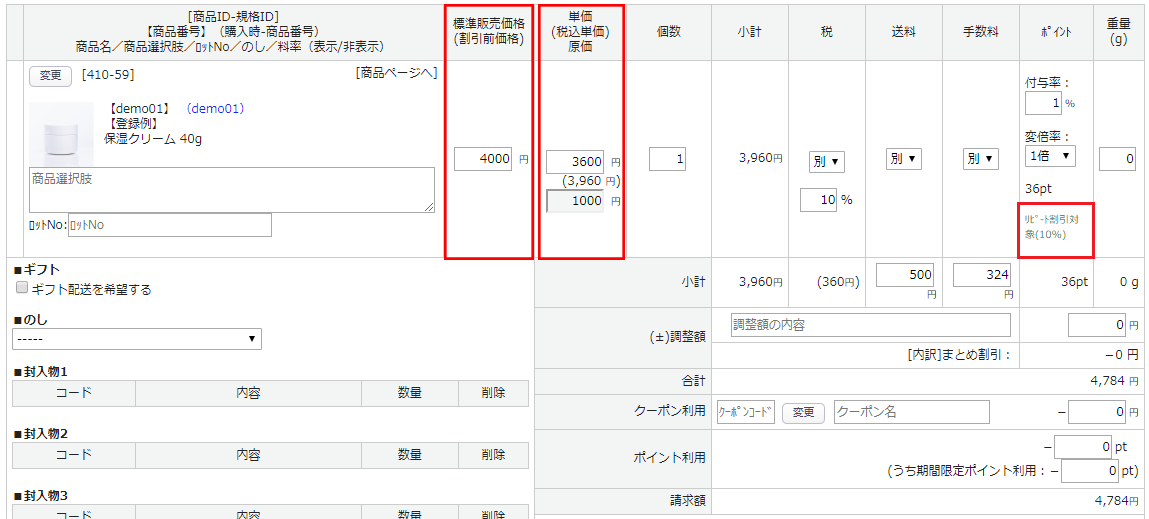Click the ポイント column header
Screen dimensions: 1149x519
point(1055,32)
